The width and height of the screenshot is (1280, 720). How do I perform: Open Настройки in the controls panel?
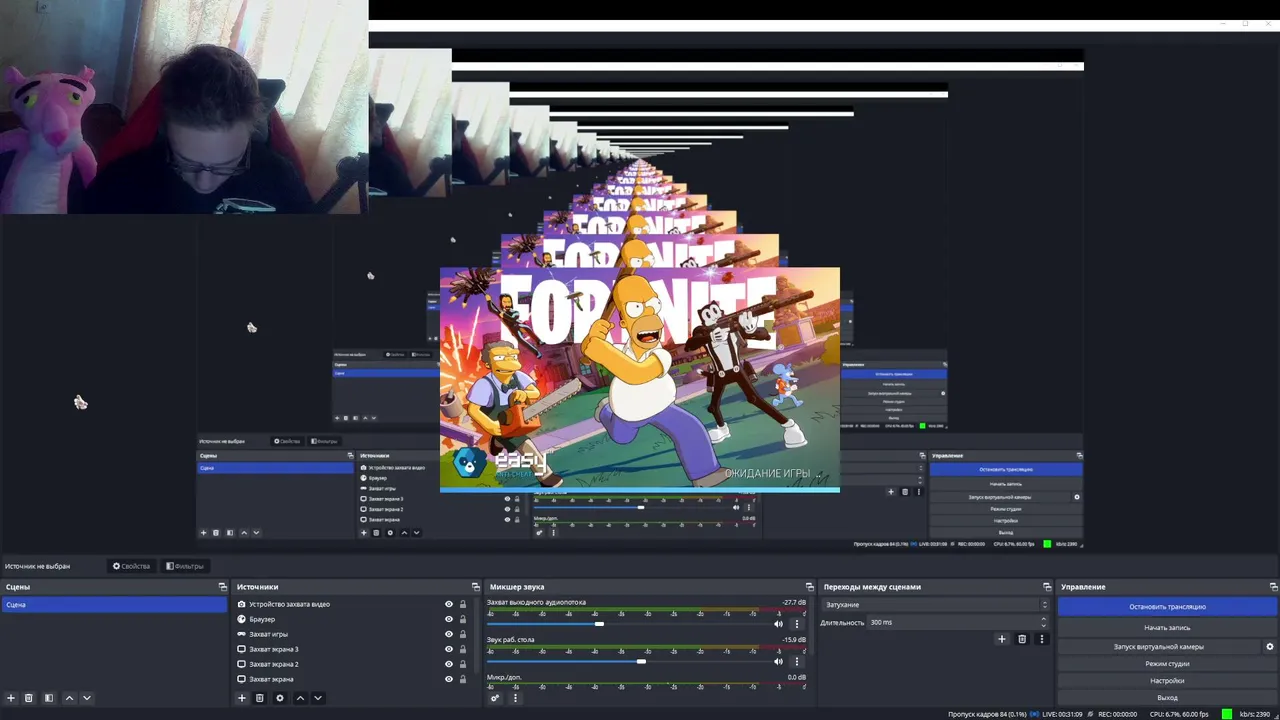point(1167,681)
